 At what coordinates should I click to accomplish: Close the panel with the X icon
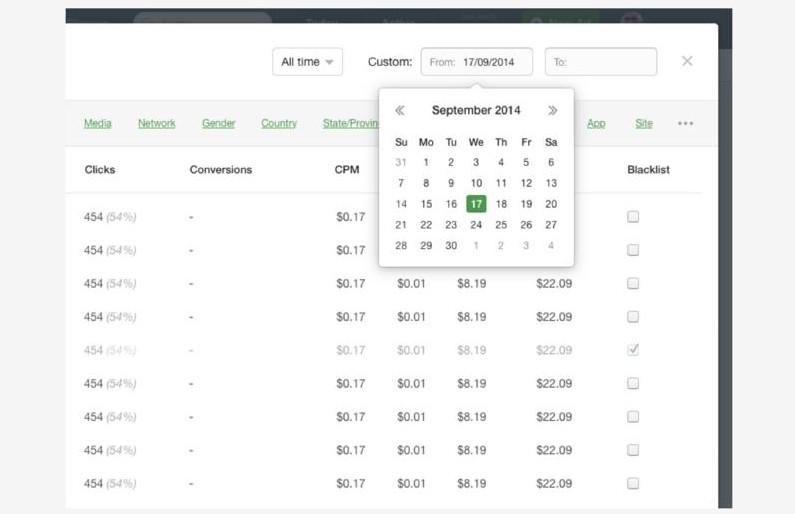click(x=687, y=61)
